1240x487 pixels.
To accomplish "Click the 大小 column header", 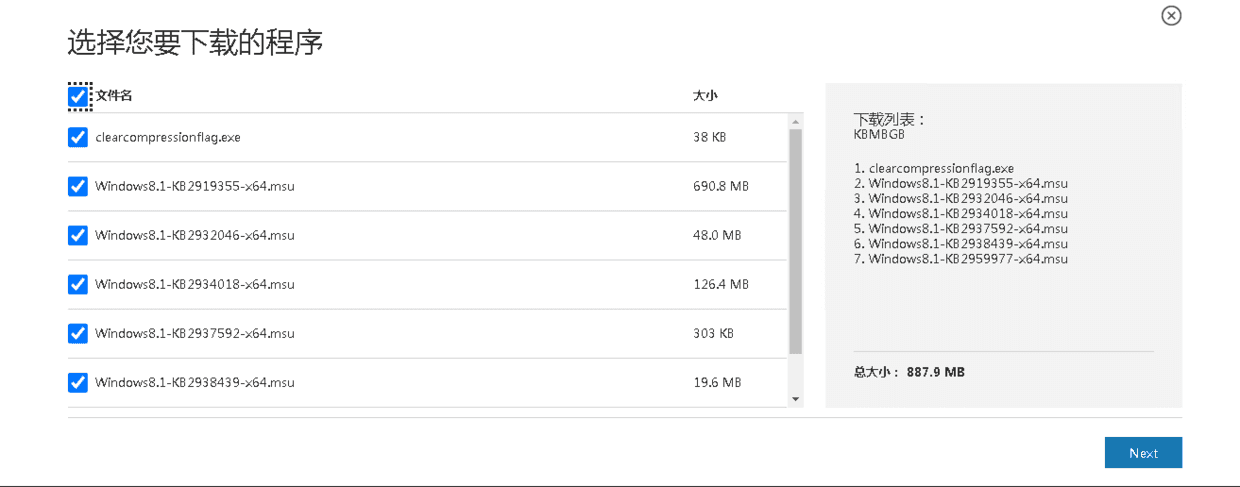I will coord(705,96).
